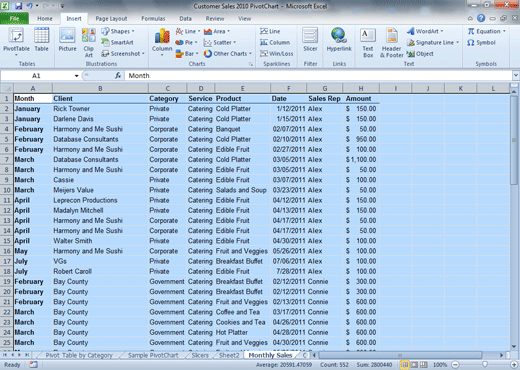The width and height of the screenshot is (520, 370).
Task: Insert Header & Footer
Action: pyautogui.click(x=392, y=43)
